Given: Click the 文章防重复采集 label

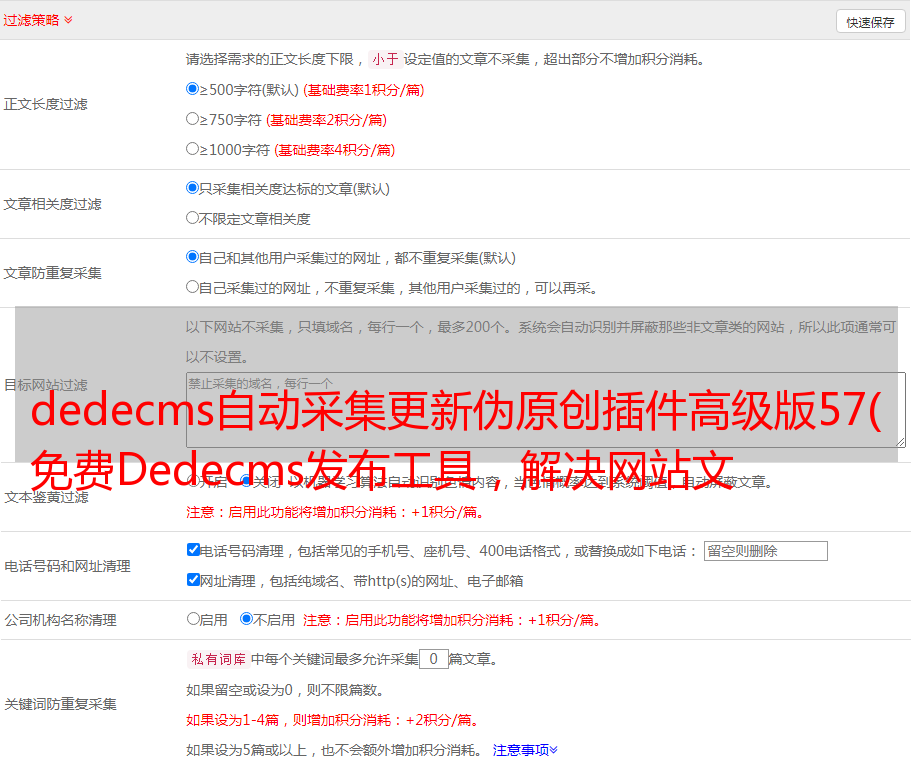Looking at the screenshot, I should point(53,273).
